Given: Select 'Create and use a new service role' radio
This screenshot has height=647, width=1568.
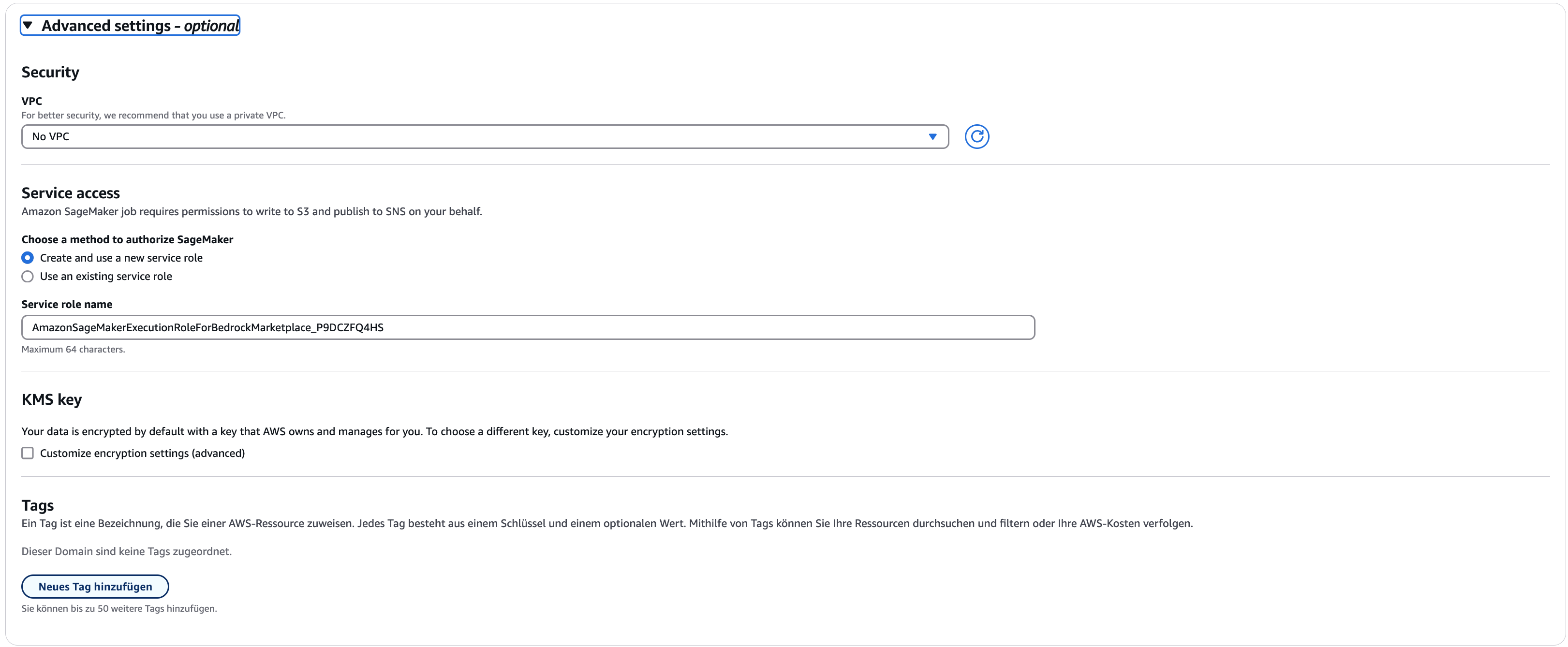Looking at the screenshot, I should click(28, 258).
